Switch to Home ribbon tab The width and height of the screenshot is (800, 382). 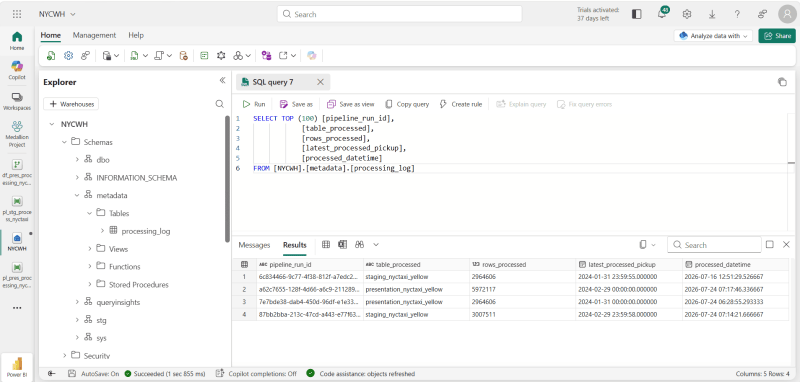51,35
